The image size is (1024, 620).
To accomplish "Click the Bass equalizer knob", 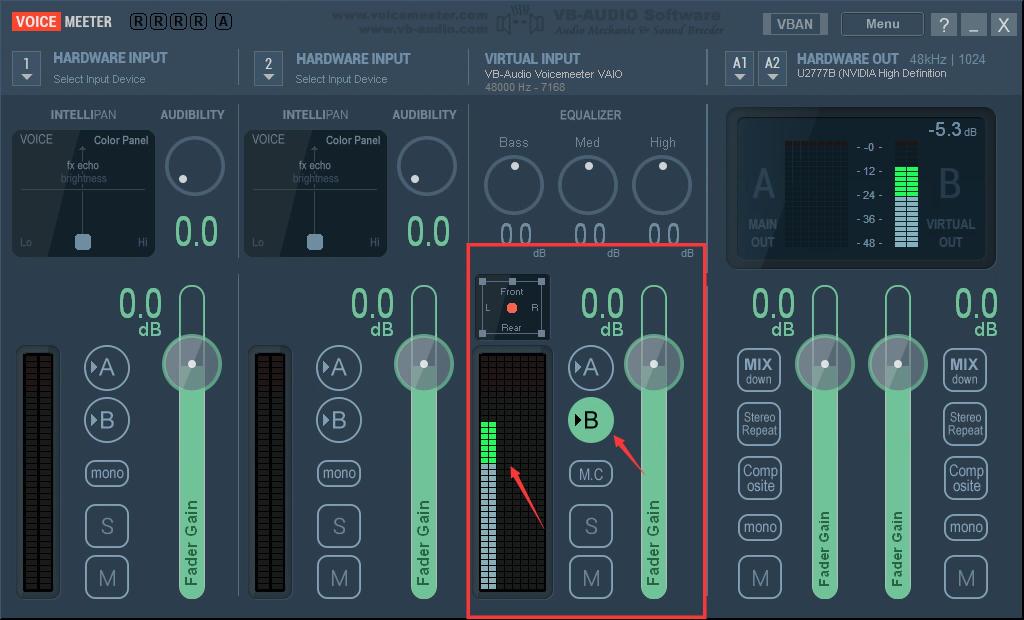I will [x=514, y=185].
